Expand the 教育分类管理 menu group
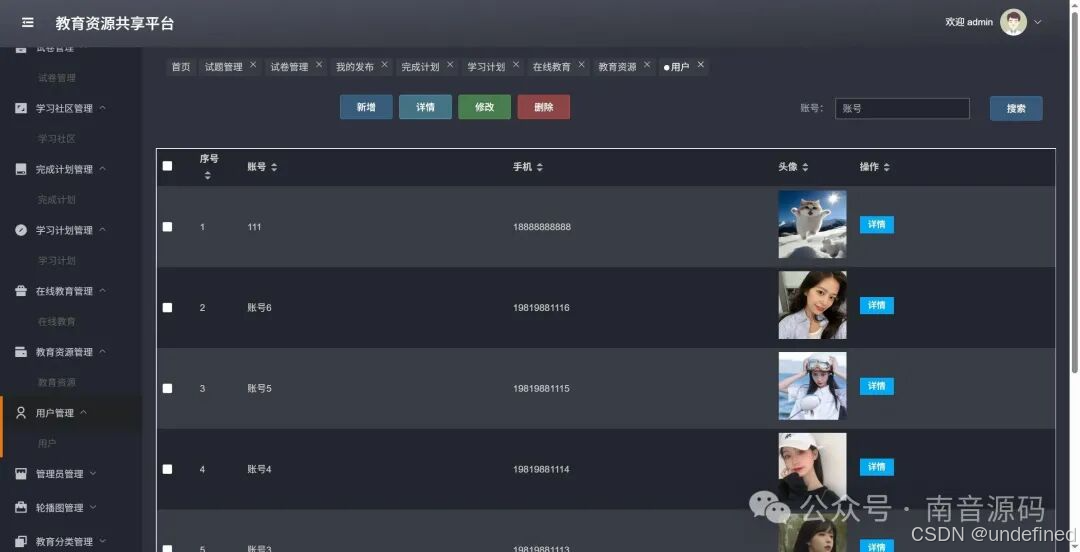This screenshot has width=1080, height=552. point(103,541)
